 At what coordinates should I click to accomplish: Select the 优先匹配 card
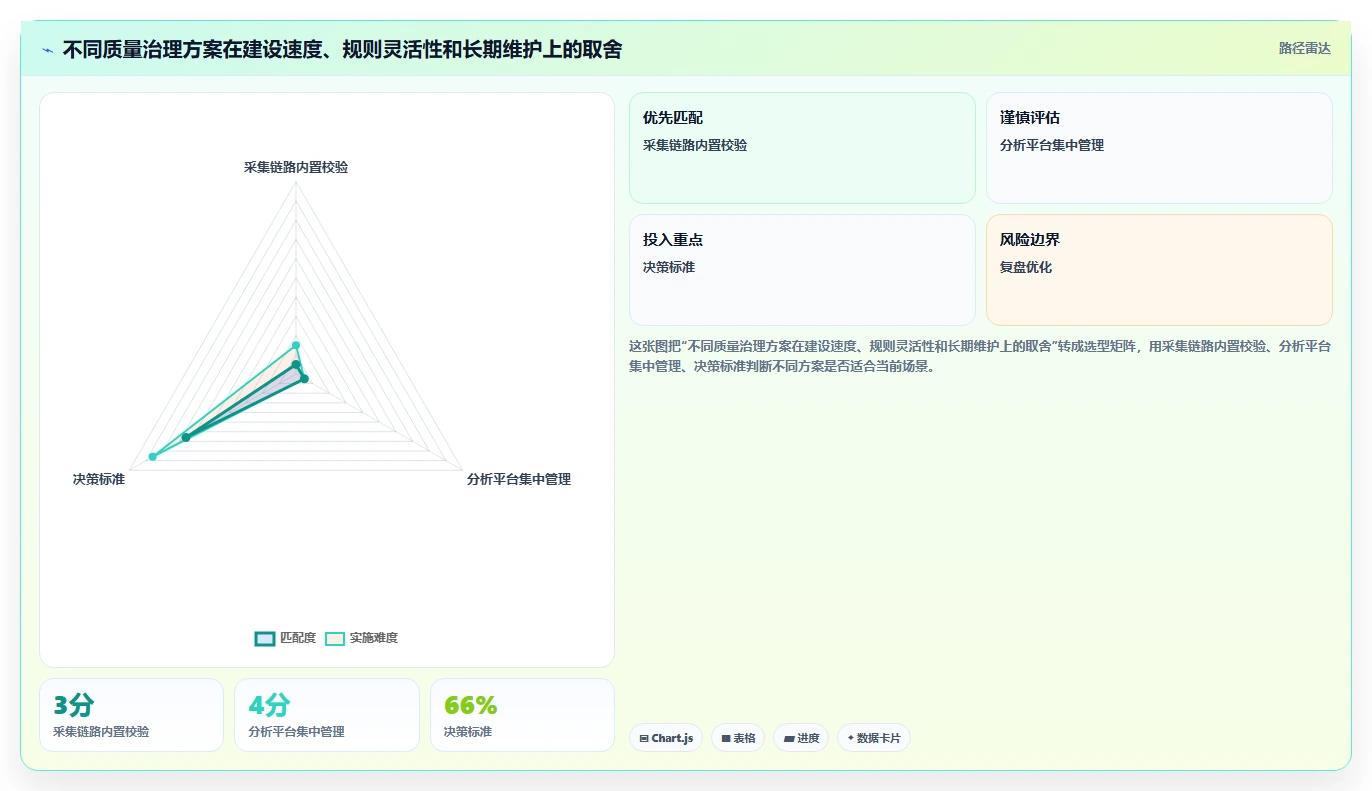[x=802, y=148]
